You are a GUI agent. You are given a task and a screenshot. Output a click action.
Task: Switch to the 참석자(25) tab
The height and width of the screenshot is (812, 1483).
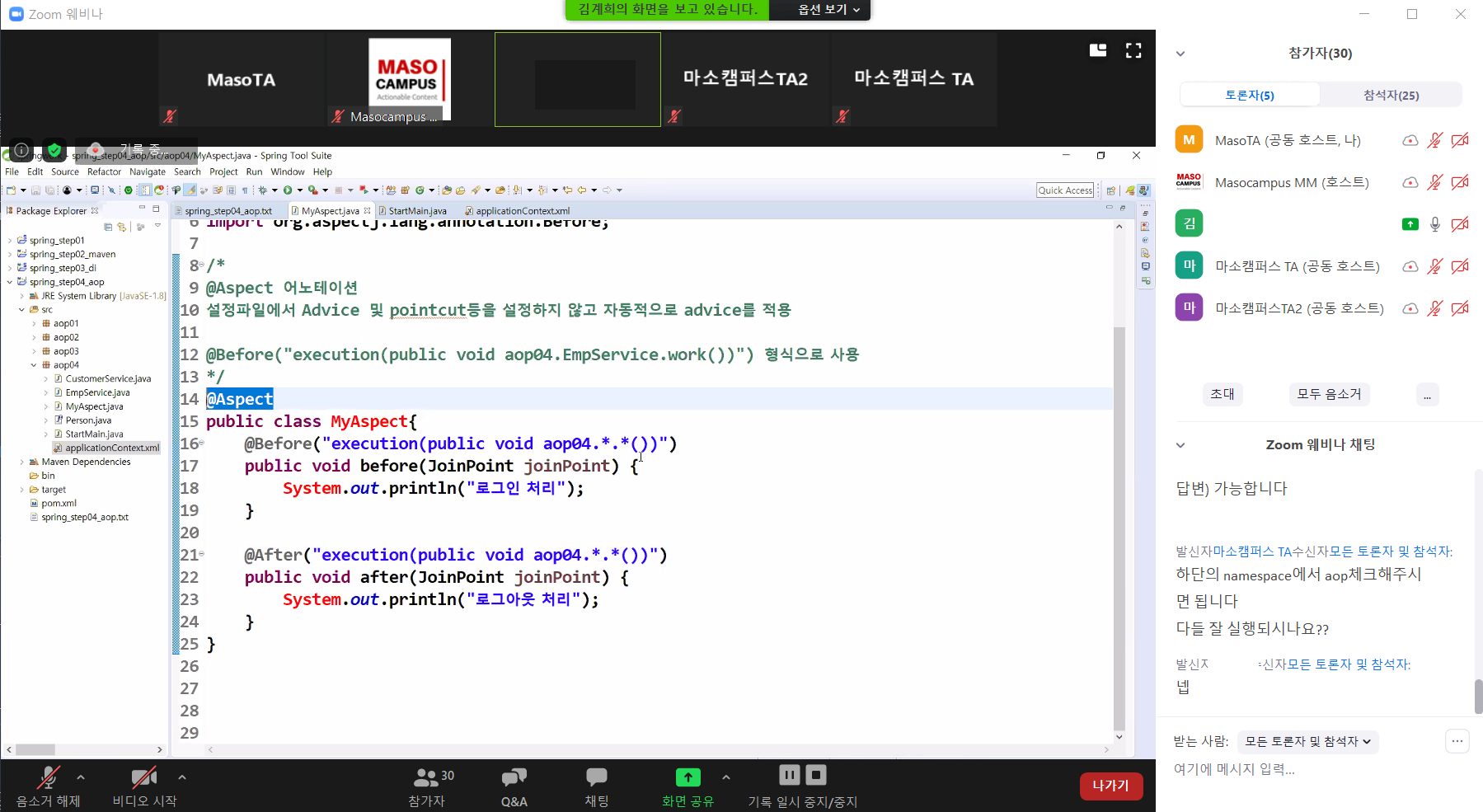1391,96
